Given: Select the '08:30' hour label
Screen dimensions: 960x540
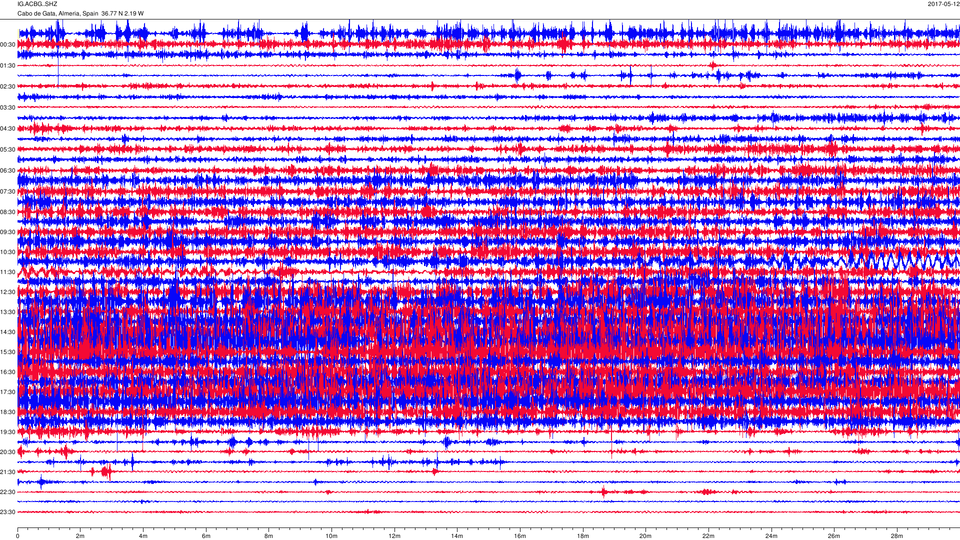Looking at the screenshot, I should click(8, 212).
